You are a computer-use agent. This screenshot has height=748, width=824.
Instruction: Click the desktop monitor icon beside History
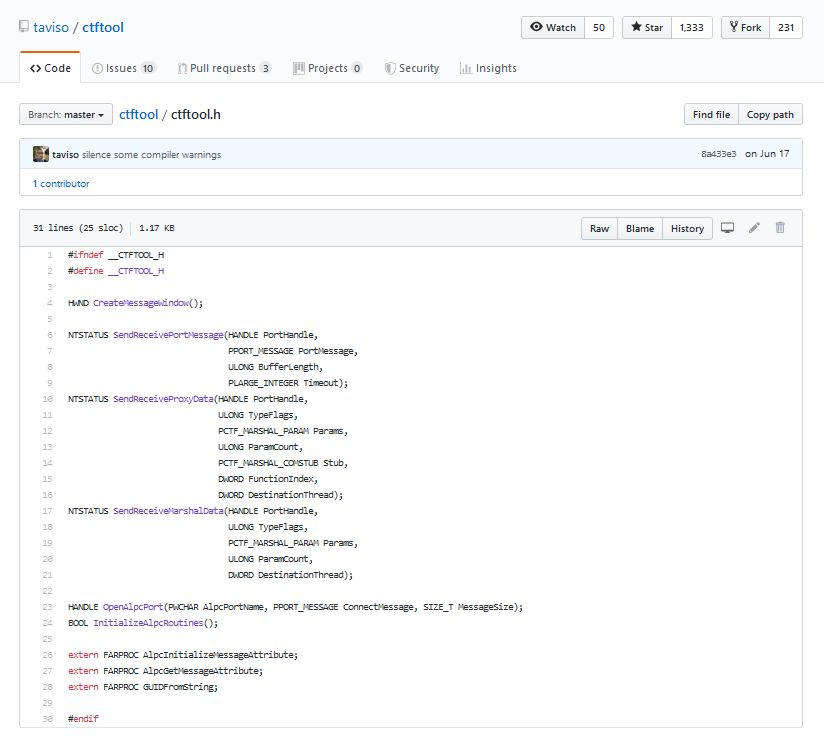pyautogui.click(x=728, y=228)
